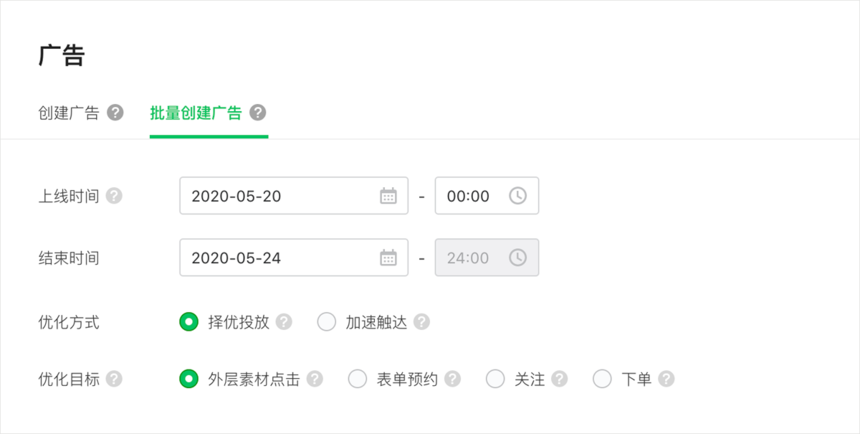Switch to the 创建广告 tab
The height and width of the screenshot is (434, 860).
(x=69, y=113)
